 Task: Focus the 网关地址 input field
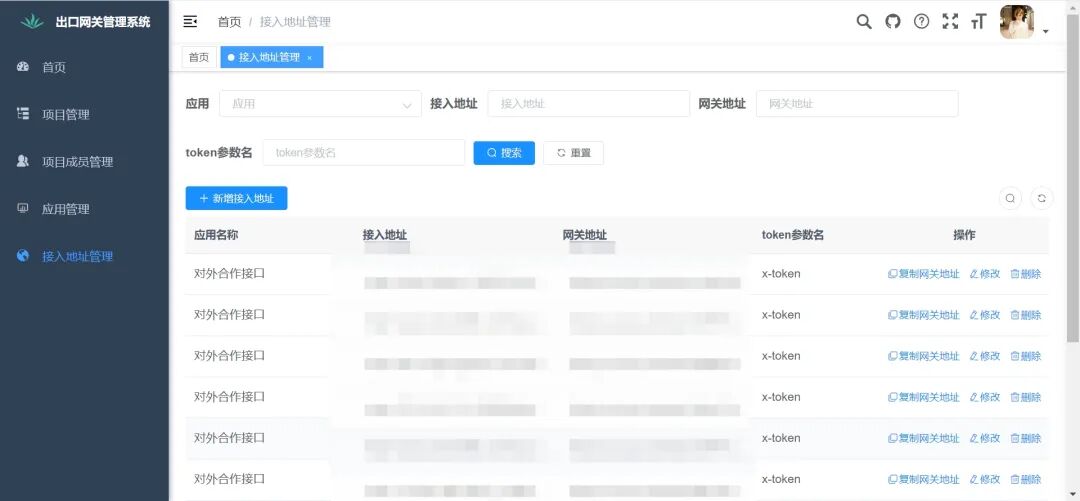pyautogui.click(x=857, y=104)
